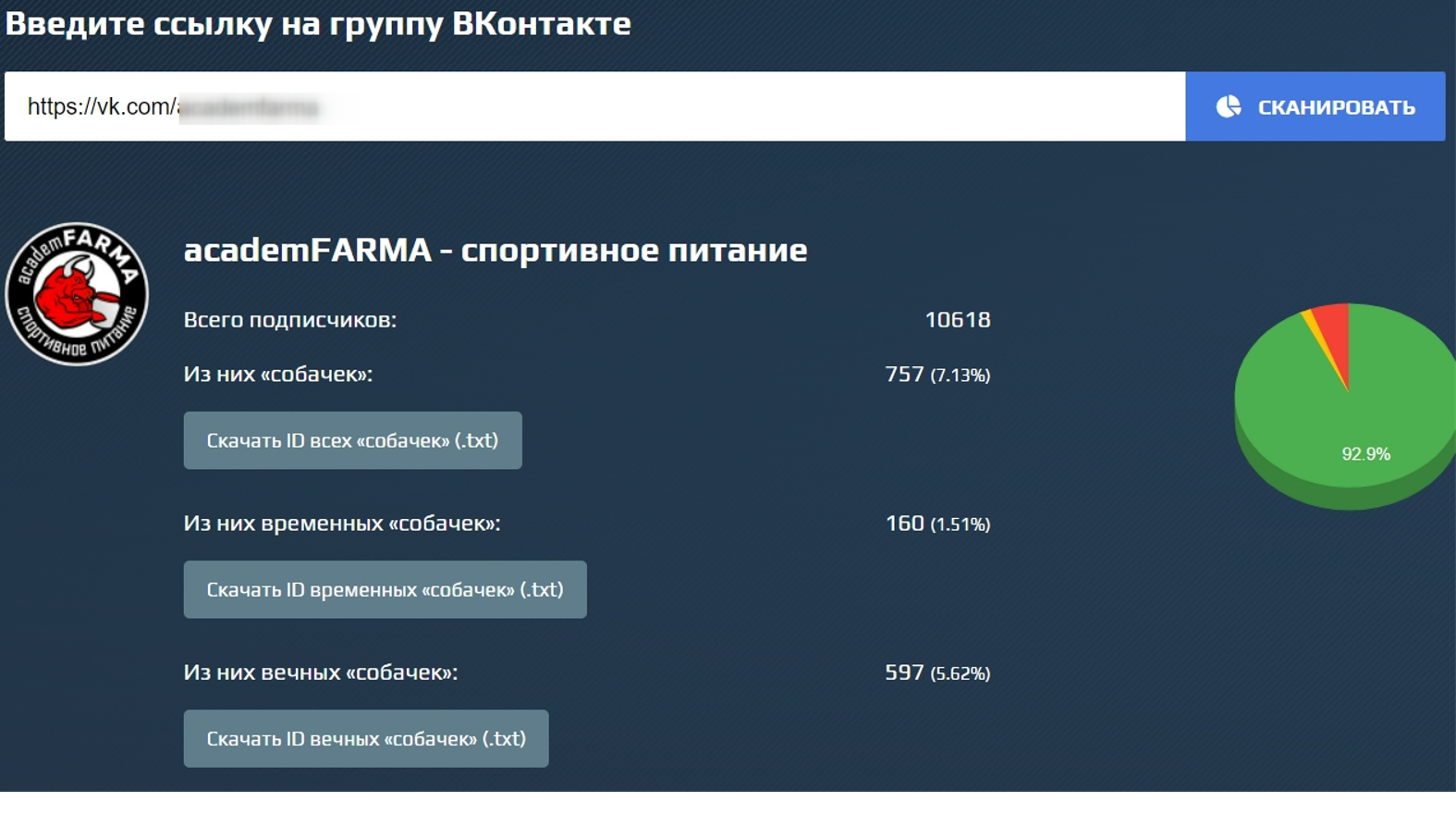Download IDs of вечных «собачек» (.txt)
1456x814 pixels.
366,738
